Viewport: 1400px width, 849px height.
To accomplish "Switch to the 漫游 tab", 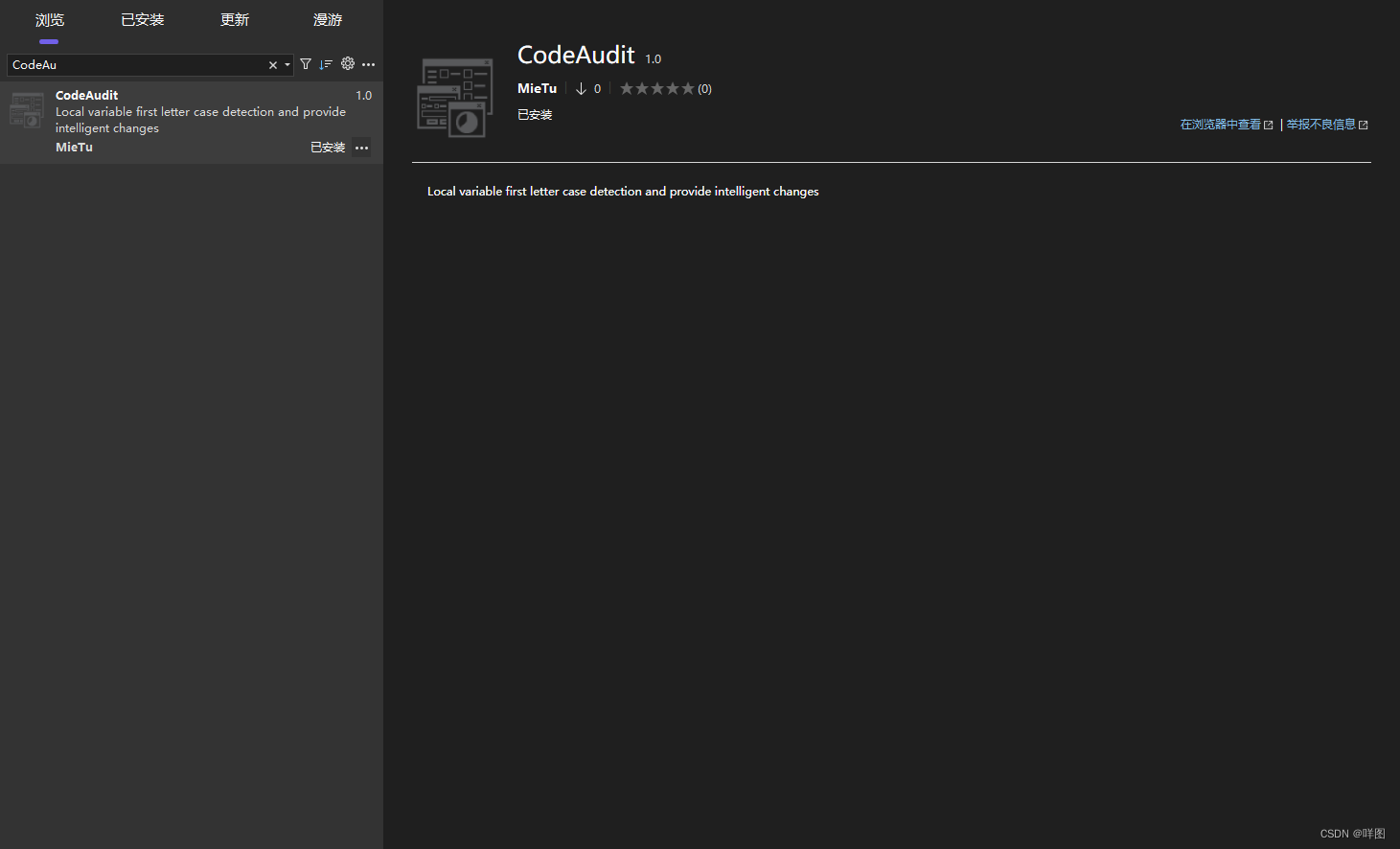I will (x=328, y=20).
